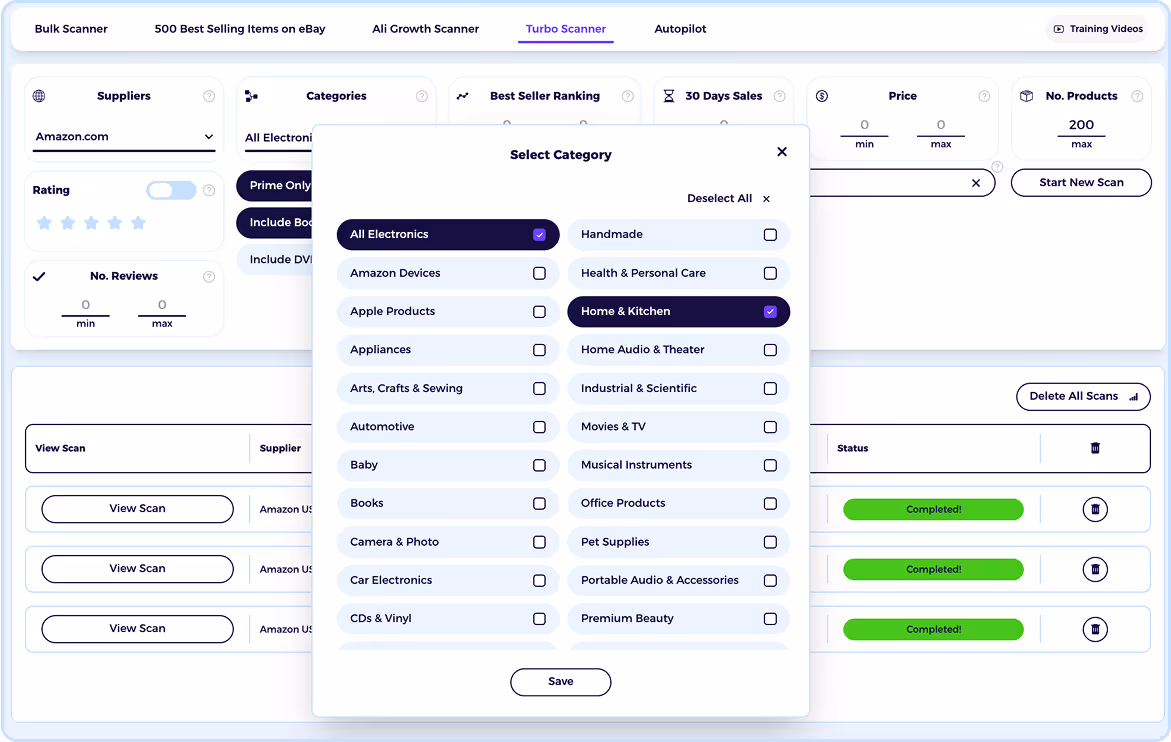Edit the No. Products max value 200
The height and width of the screenshot is (742, 1171).
[x=1081, y=125]
